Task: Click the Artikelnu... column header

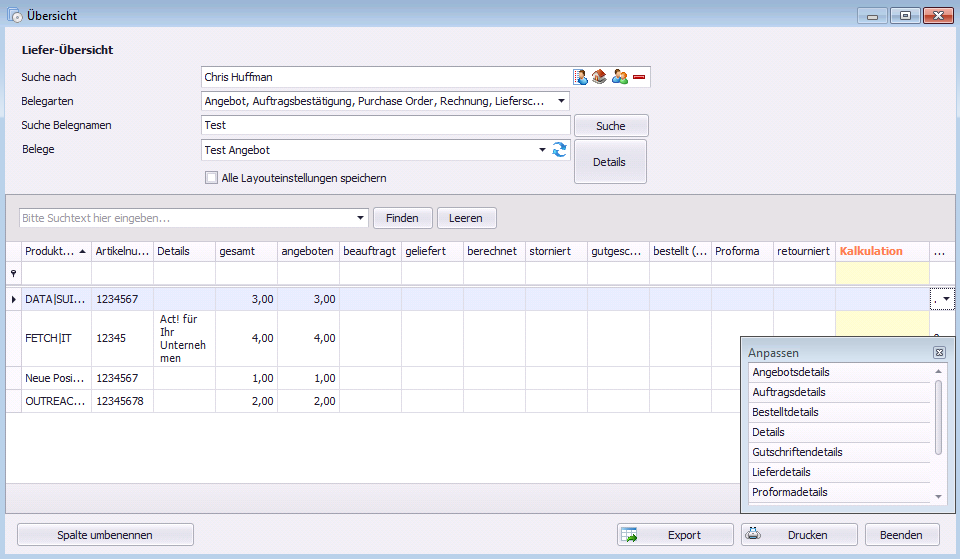Action: pyautogui.click(x=122, y=251)
